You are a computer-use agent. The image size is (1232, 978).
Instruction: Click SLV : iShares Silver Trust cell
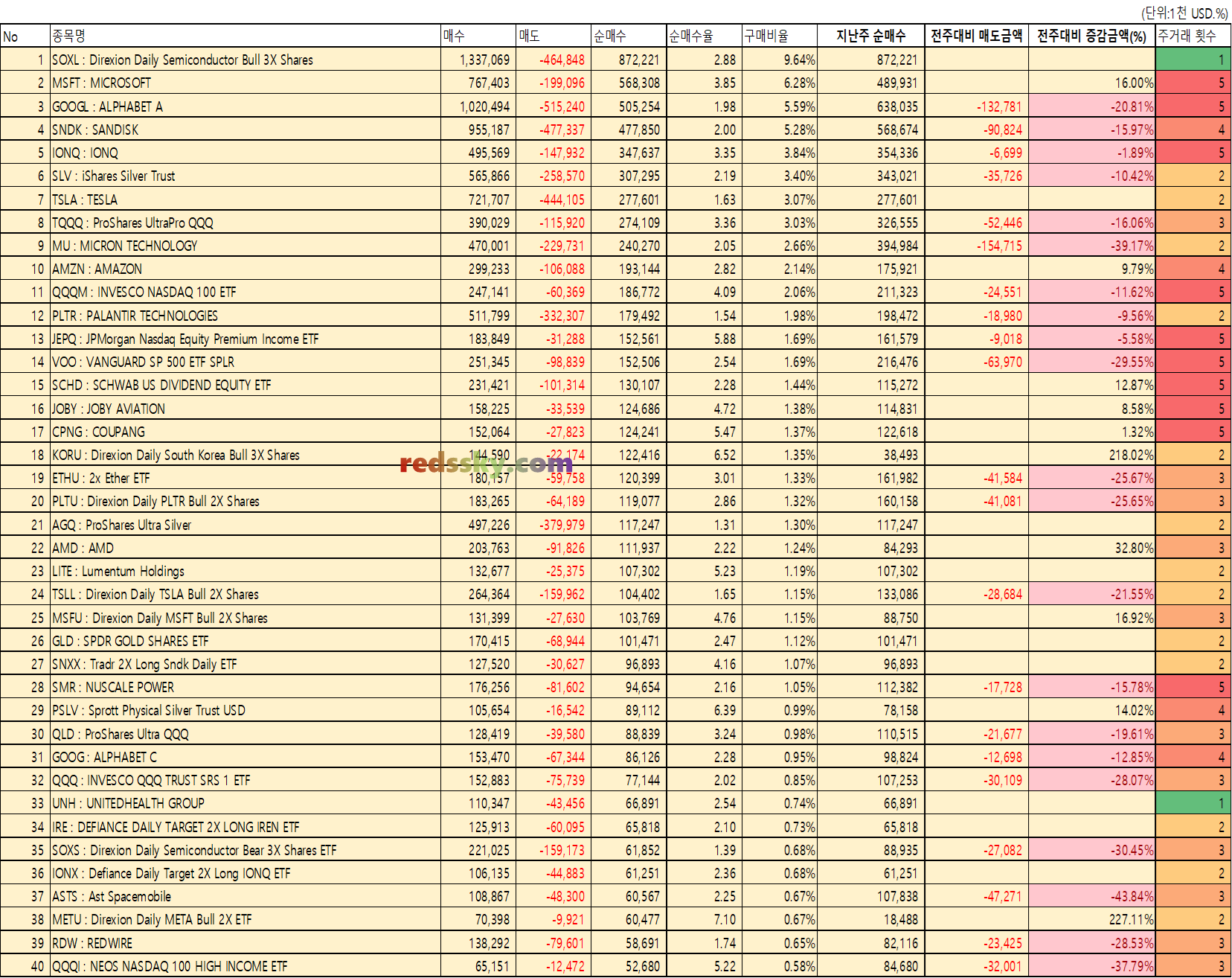click(x=246, y=176)
